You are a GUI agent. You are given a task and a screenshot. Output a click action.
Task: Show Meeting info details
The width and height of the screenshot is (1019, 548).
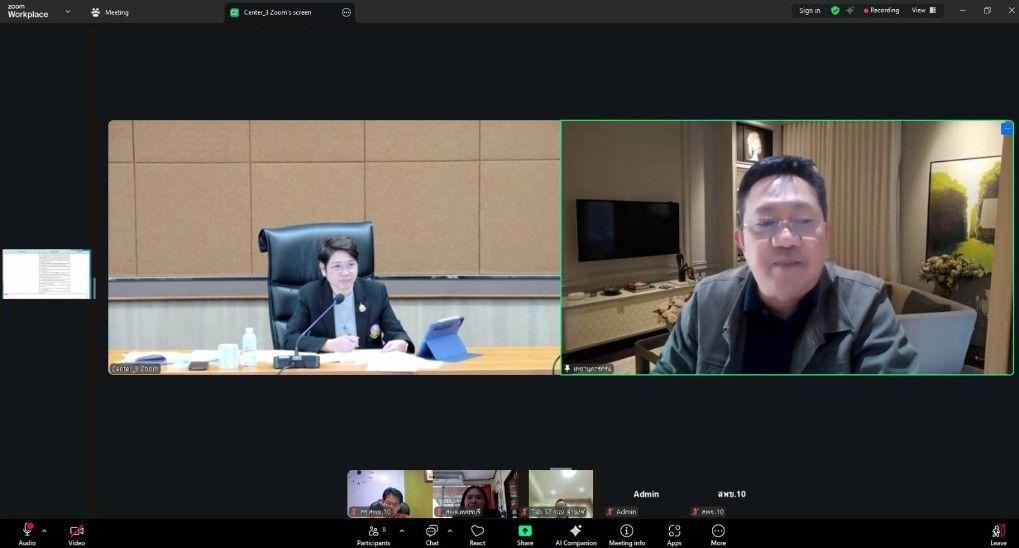[627, 532]
